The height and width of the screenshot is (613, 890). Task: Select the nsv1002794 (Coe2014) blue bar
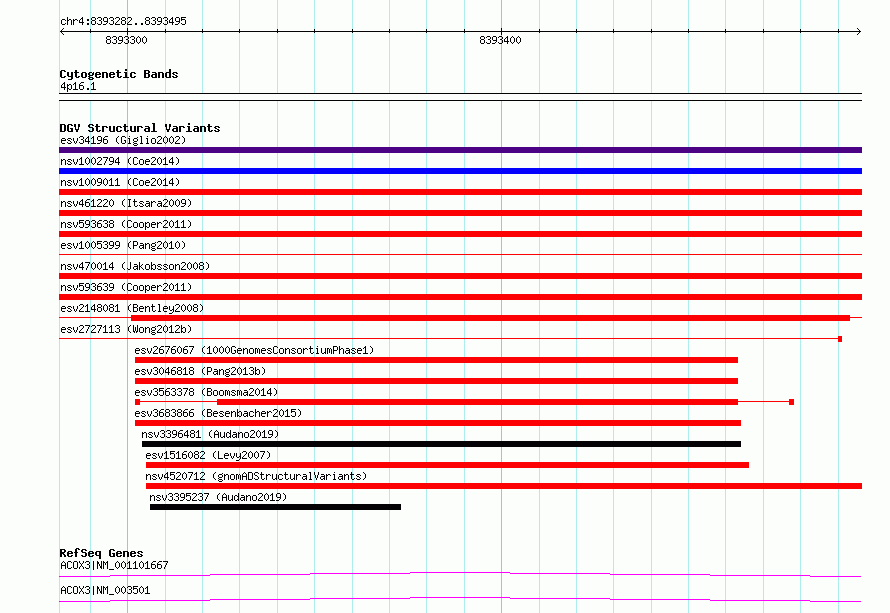460,171
